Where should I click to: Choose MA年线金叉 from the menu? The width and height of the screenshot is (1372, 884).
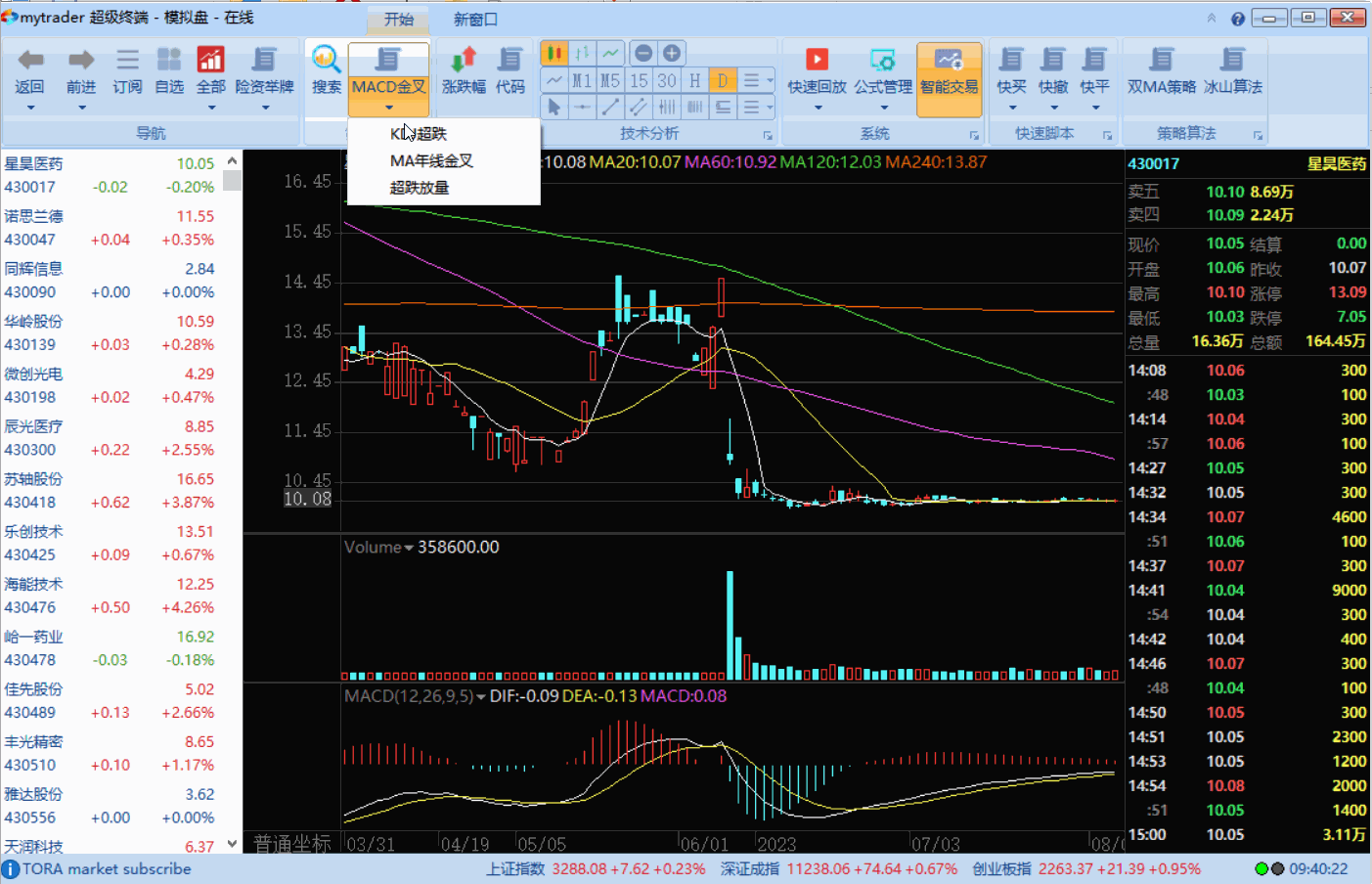tap(444, 160)
